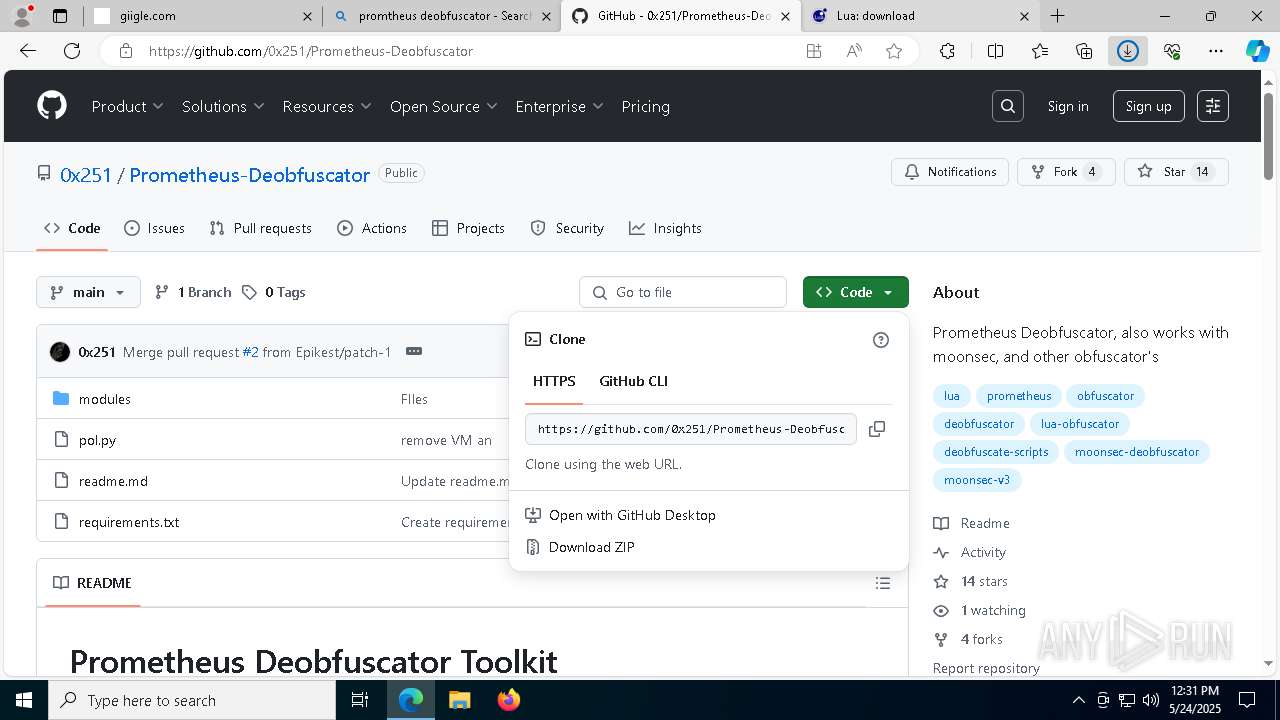Open the Projects repository tab
1280x720 pixels.
click(468, 228)
